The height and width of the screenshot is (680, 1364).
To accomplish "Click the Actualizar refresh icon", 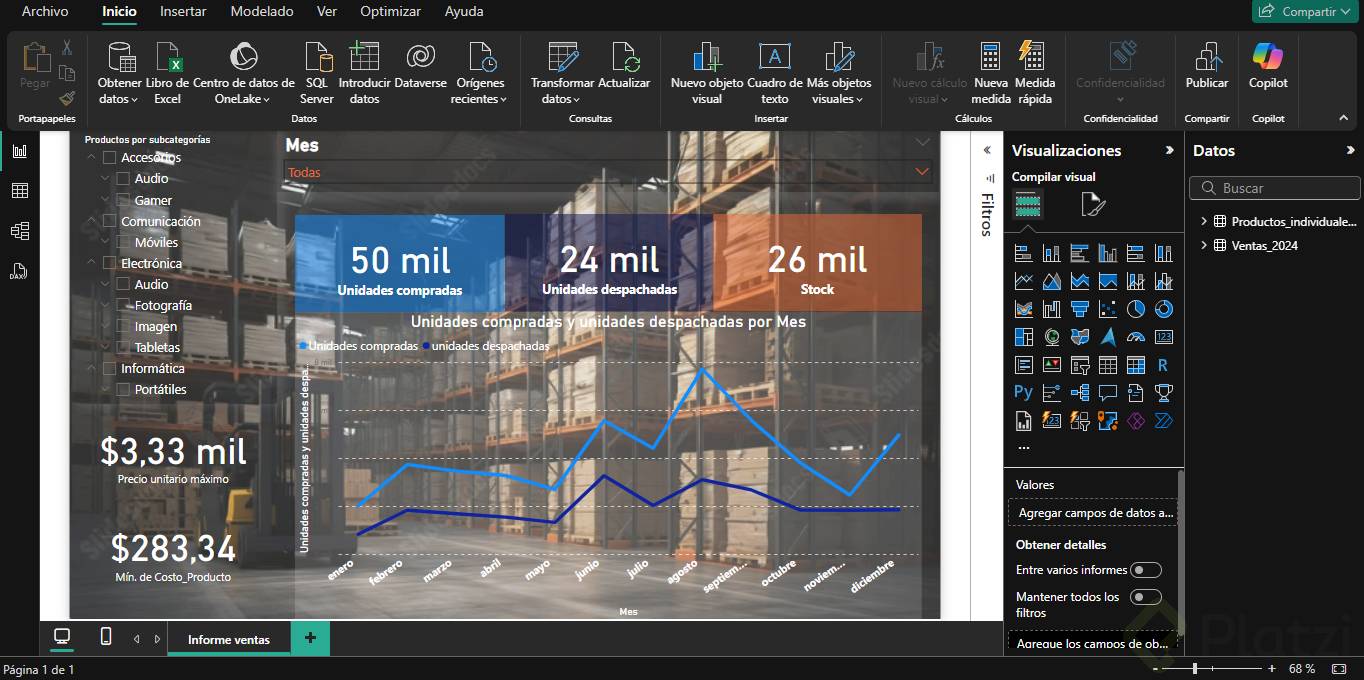I will coord(624,58).
